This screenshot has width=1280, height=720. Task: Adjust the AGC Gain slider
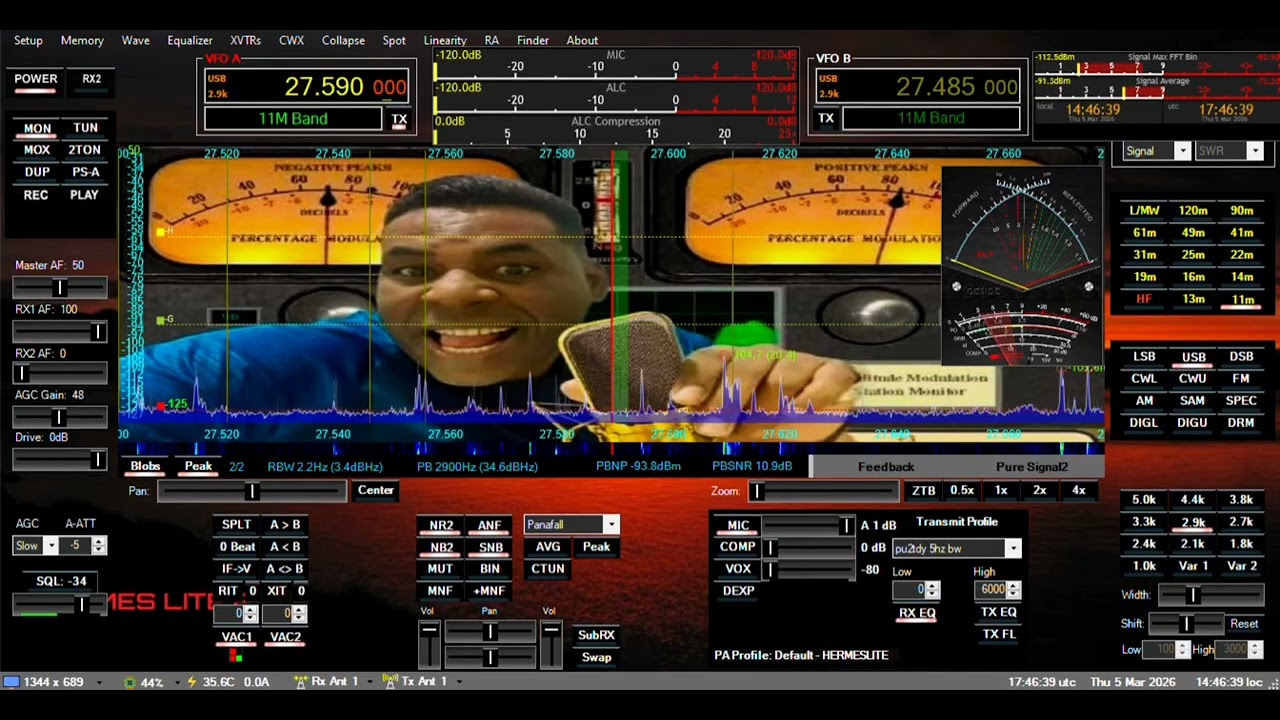pyautogui.click(x=59, y=417)
